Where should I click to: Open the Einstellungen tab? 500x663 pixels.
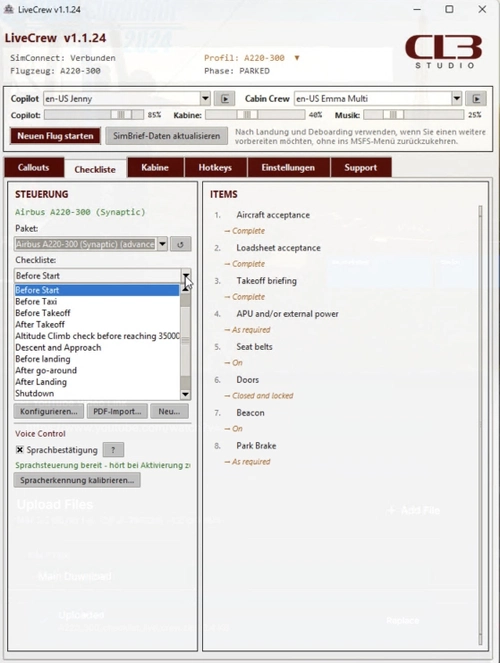pyautogui.click(x=288, y=167)
